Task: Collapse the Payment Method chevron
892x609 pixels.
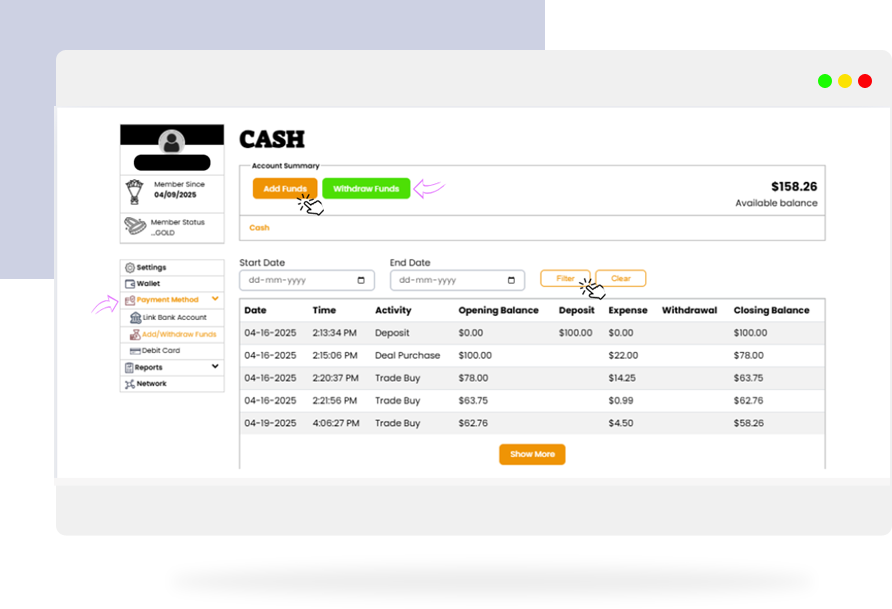Action: tap(215, 299)
